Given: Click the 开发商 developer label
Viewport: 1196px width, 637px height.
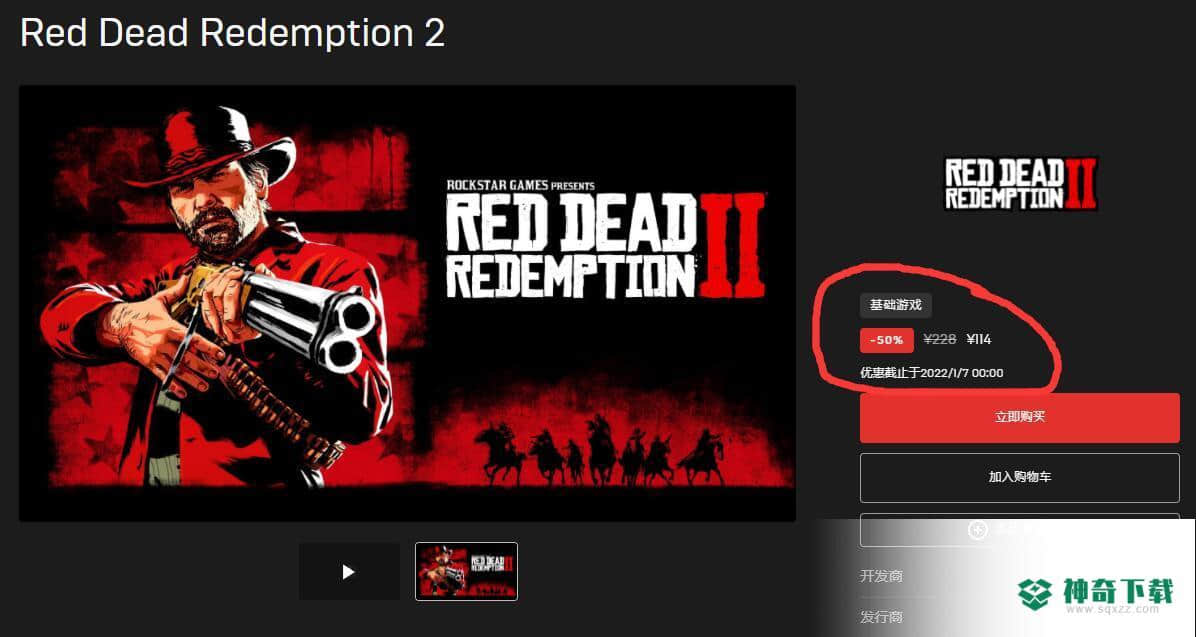Looking at the screenshot, I should (881, 576).
